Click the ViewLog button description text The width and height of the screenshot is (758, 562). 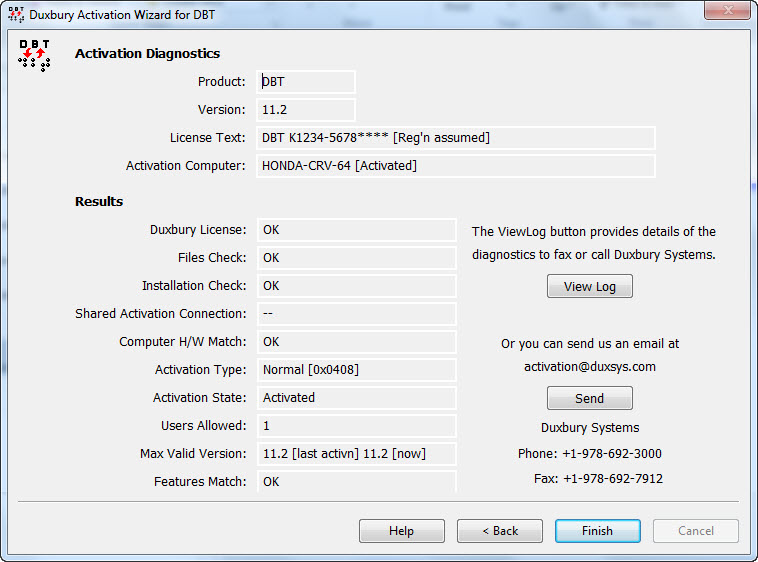594,243
